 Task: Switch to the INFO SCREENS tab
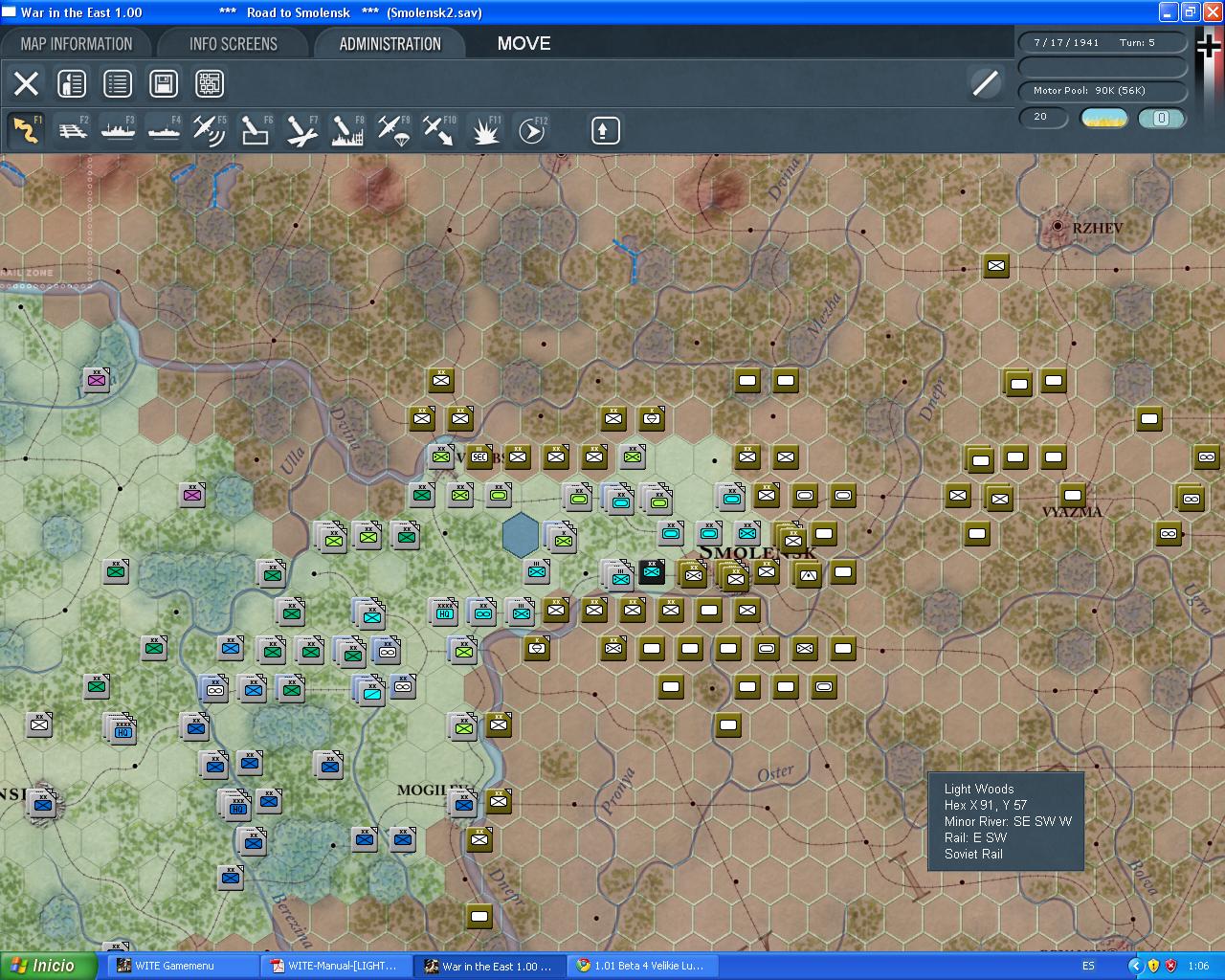point(233,44)
